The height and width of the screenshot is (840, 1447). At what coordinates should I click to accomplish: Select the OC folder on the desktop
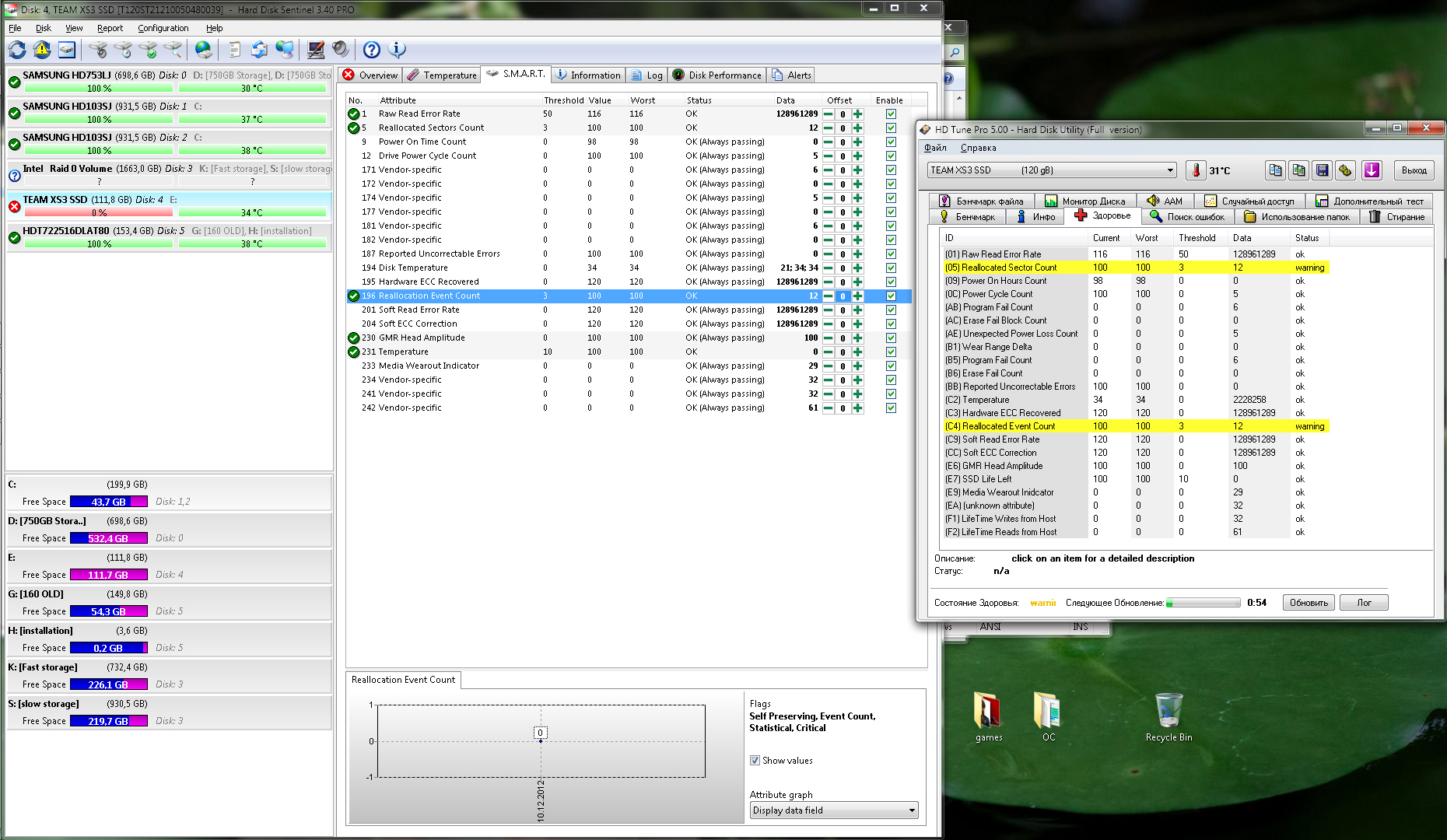point(1048,716)
